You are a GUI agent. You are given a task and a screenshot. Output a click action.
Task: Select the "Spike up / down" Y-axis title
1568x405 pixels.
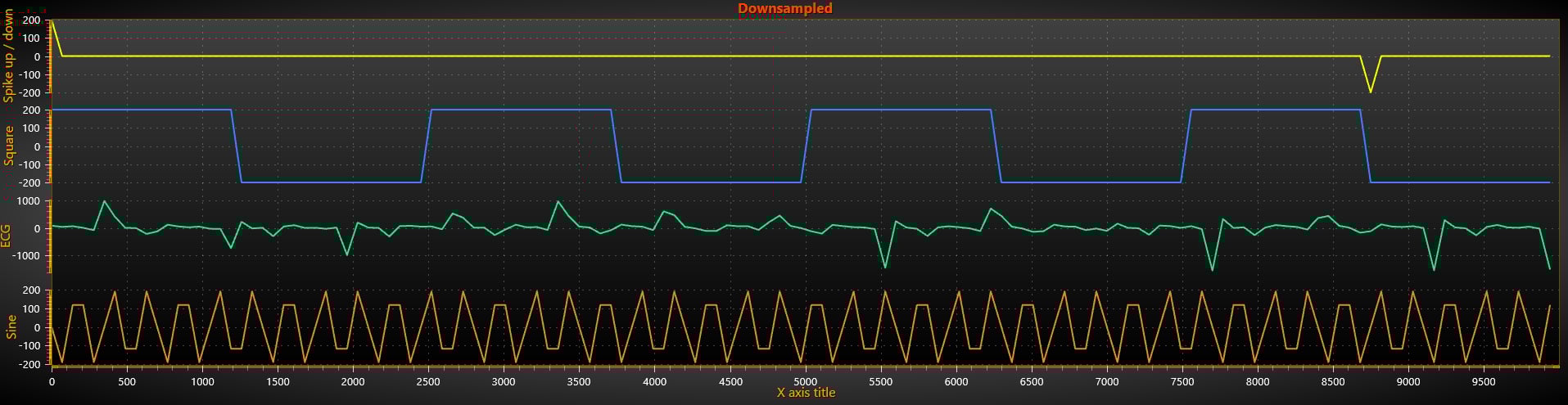10,56
